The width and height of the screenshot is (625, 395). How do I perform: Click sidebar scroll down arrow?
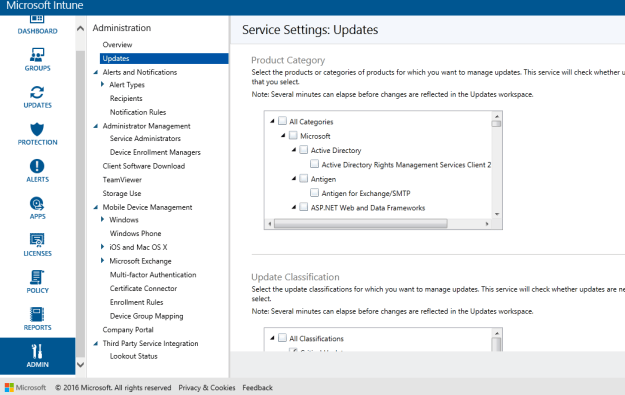[80, 365]
